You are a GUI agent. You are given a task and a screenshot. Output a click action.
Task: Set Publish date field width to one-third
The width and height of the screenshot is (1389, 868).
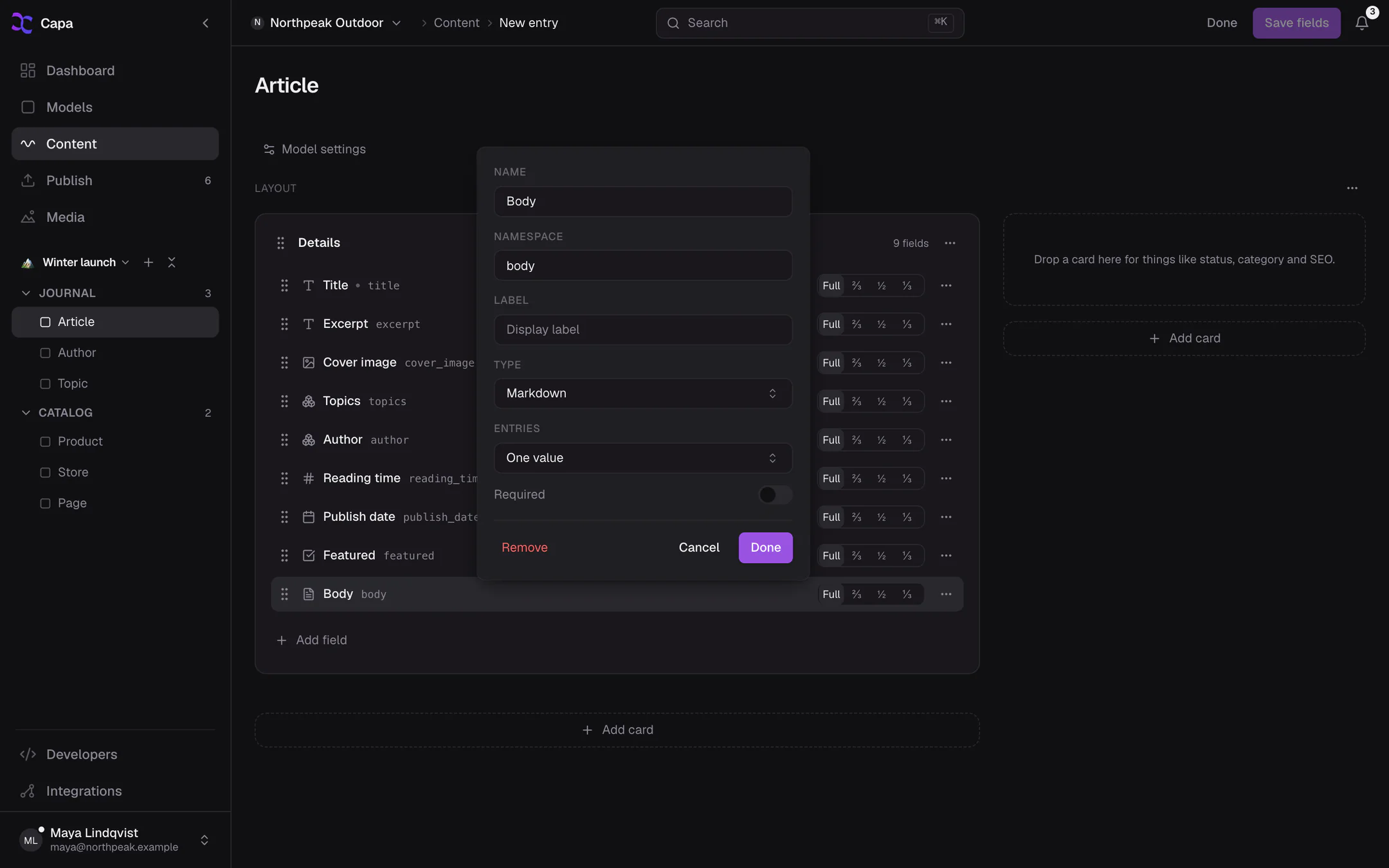(x=907, y=517)
